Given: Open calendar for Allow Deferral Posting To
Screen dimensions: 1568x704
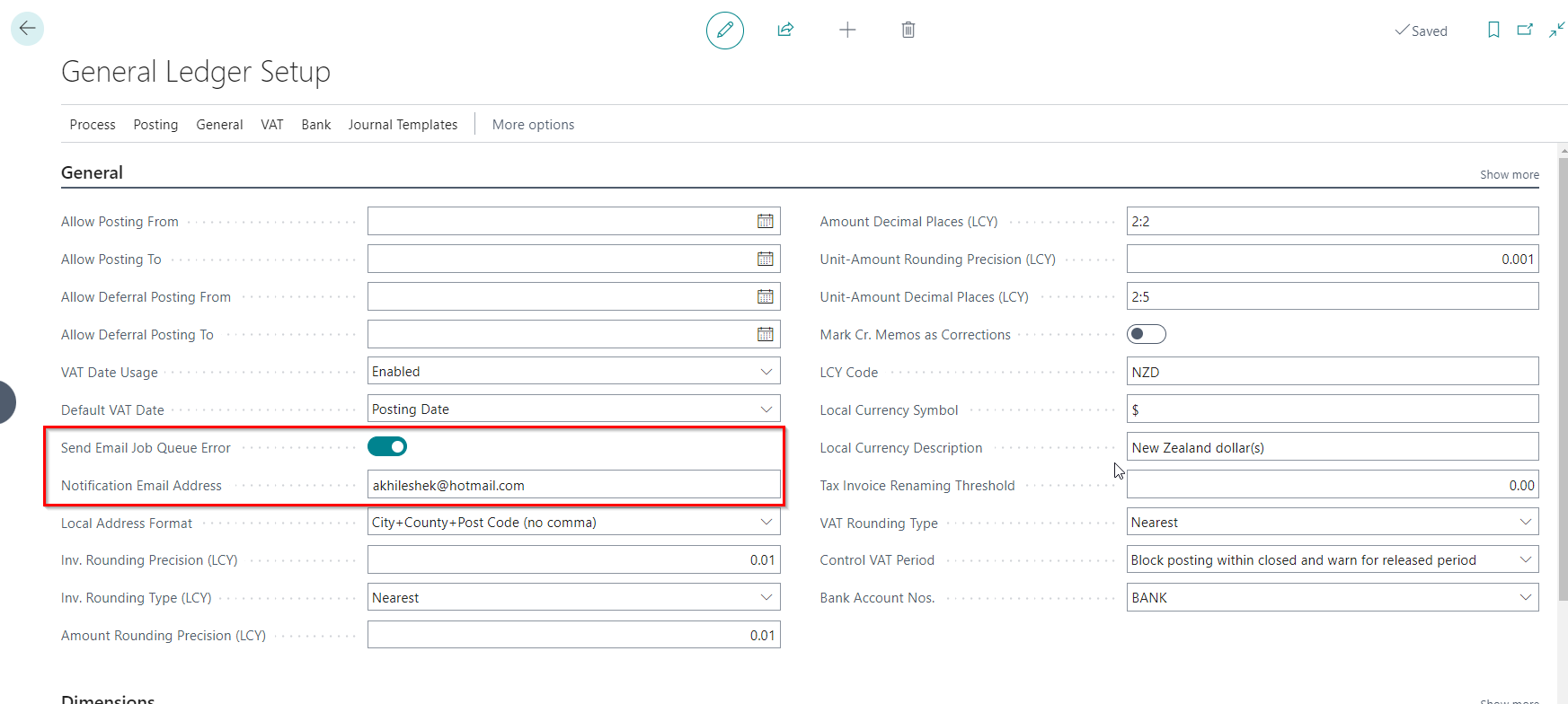Looking at the screenshot, I should pos(765,335).
